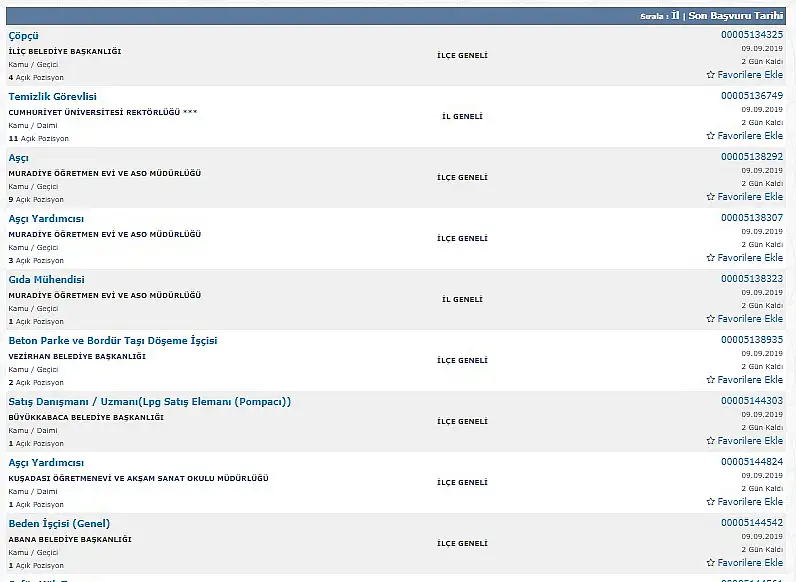The width and height of the screenshot is (796, 582).
Task: Click Favorilere Ekle for Temizlik Görevlisi
Action: [x=750, y=136]
